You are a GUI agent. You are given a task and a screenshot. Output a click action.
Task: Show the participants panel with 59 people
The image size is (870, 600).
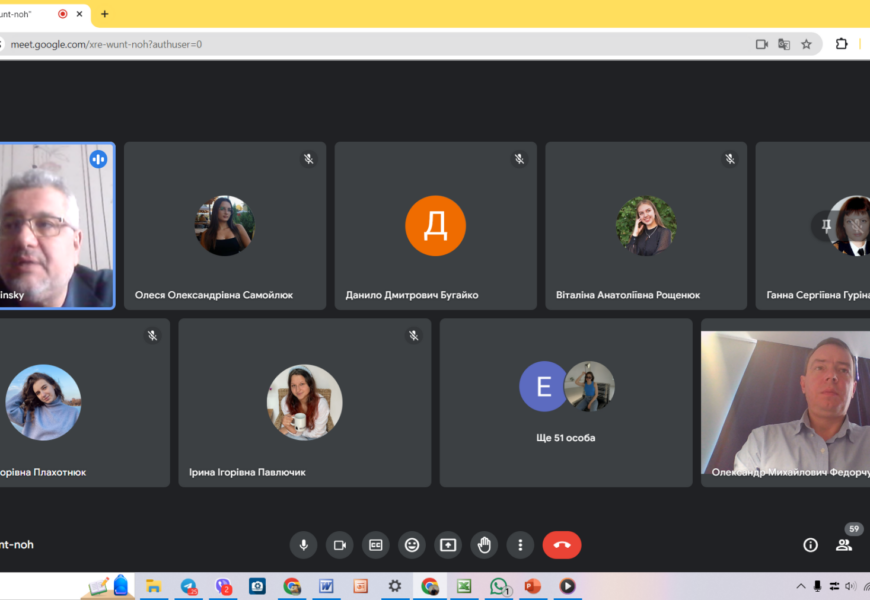point(844,545)
